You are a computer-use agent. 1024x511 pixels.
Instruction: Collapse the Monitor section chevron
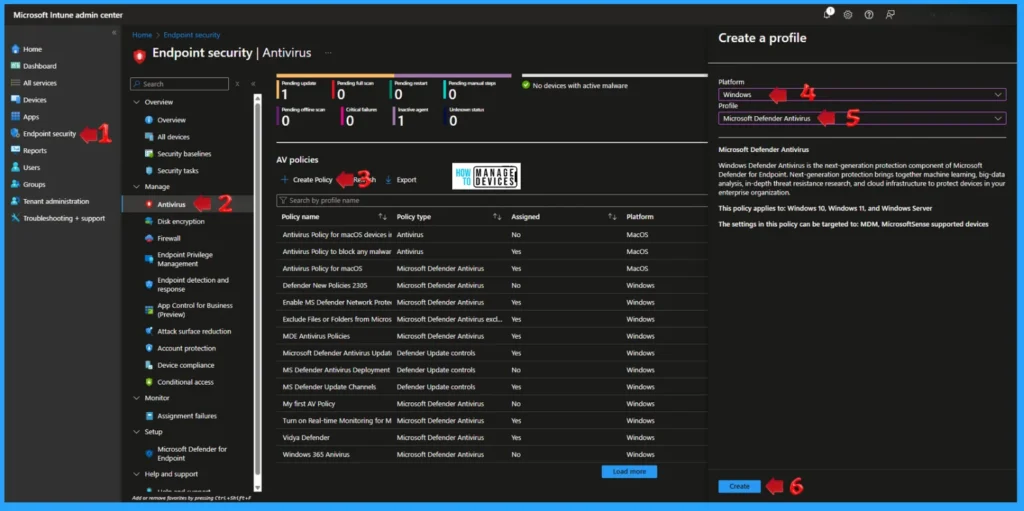click(136, 398)
